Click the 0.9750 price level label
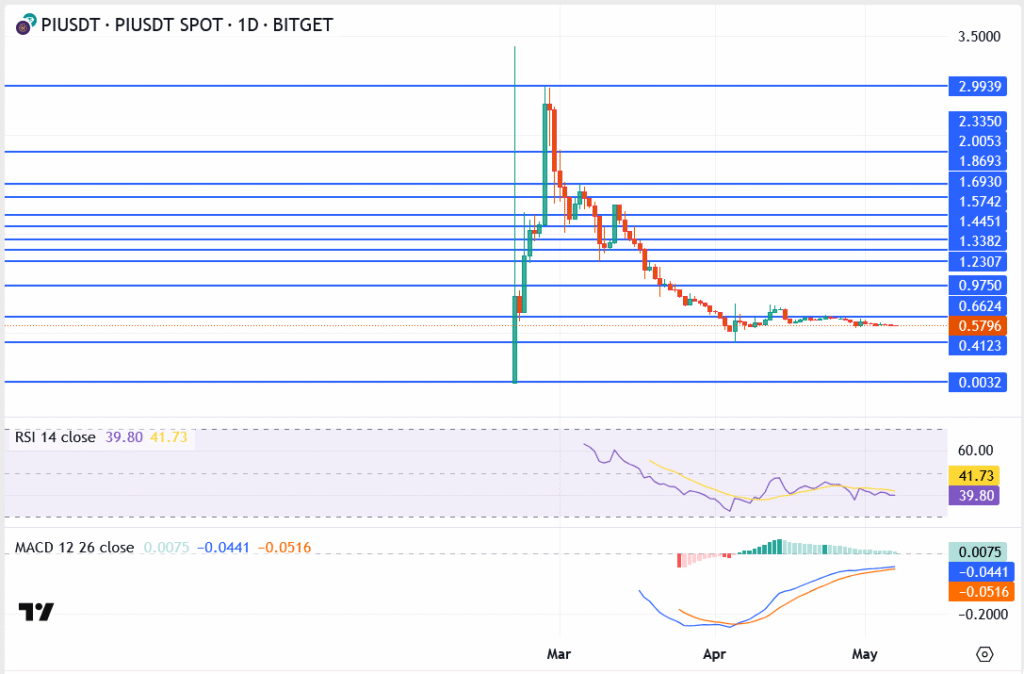 coord(977,285)
